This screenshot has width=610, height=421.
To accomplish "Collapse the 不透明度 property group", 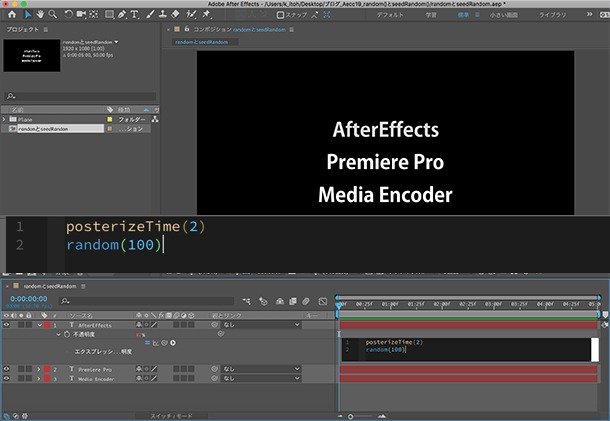I will tap(58, 334).
